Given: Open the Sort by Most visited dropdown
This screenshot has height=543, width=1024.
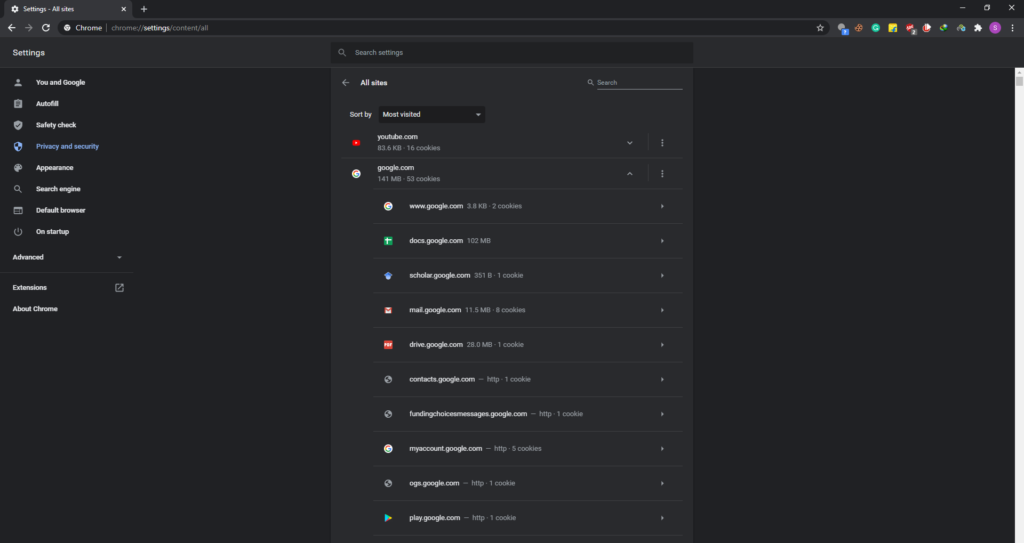Looking at the screenshot, I should click(432, 114).
